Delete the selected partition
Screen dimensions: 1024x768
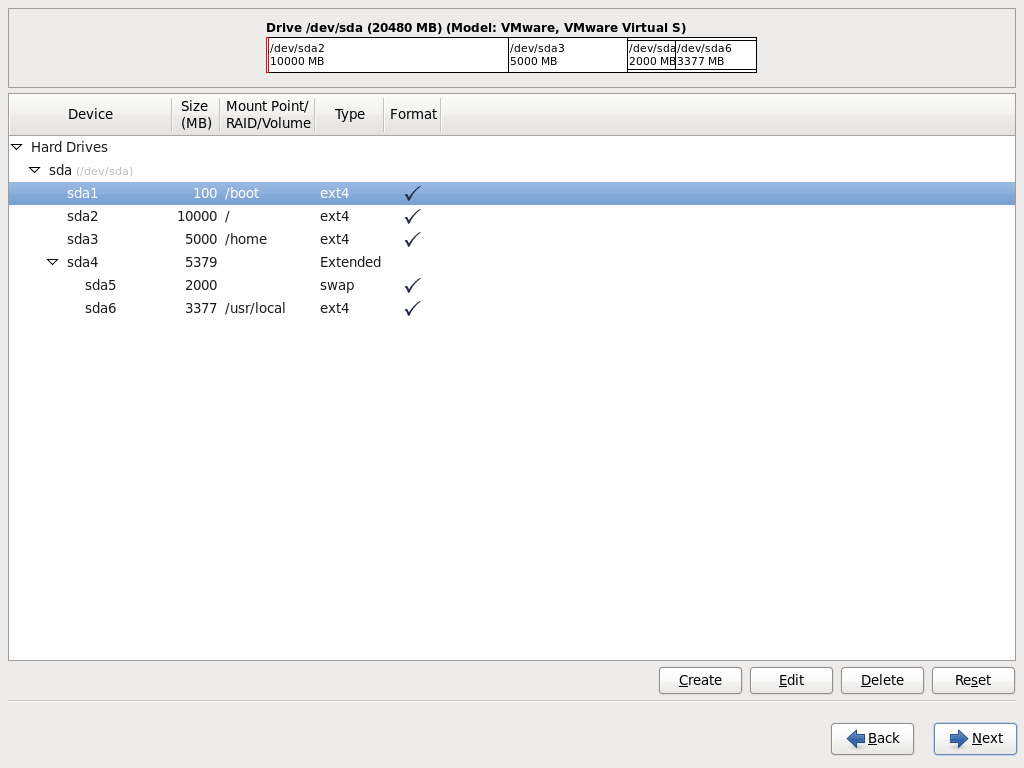881,680
